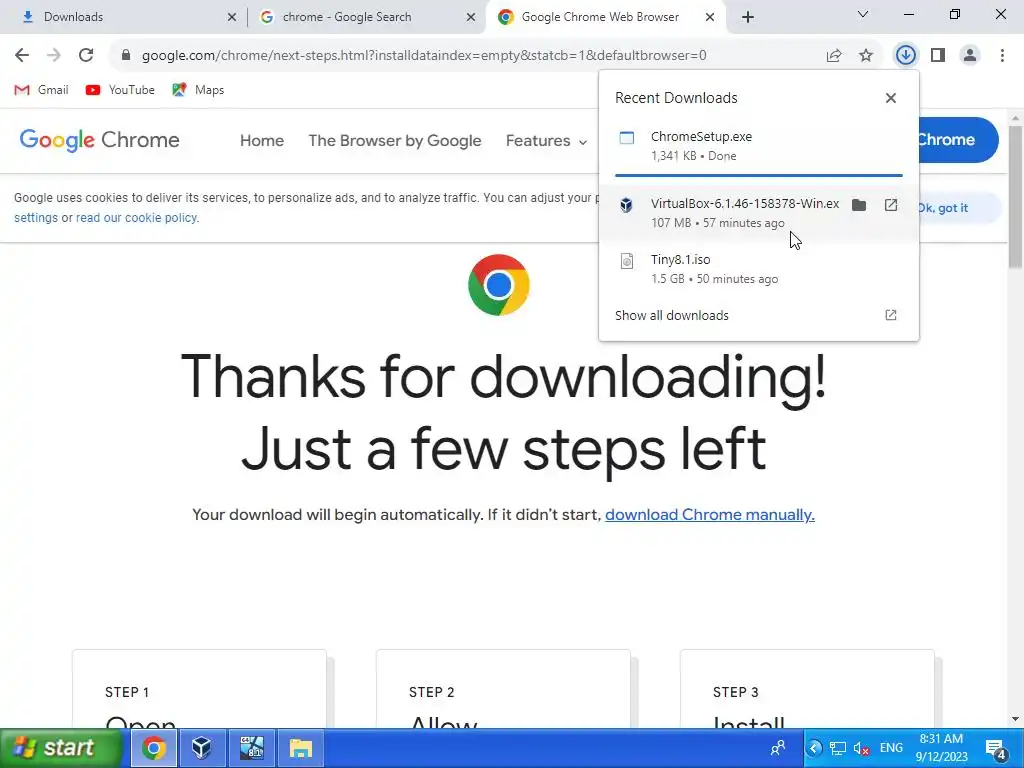The height and width of the screenshot is (768, 1024).
Task: Click the lock icon in the address bar
Action: click(126, 56)
